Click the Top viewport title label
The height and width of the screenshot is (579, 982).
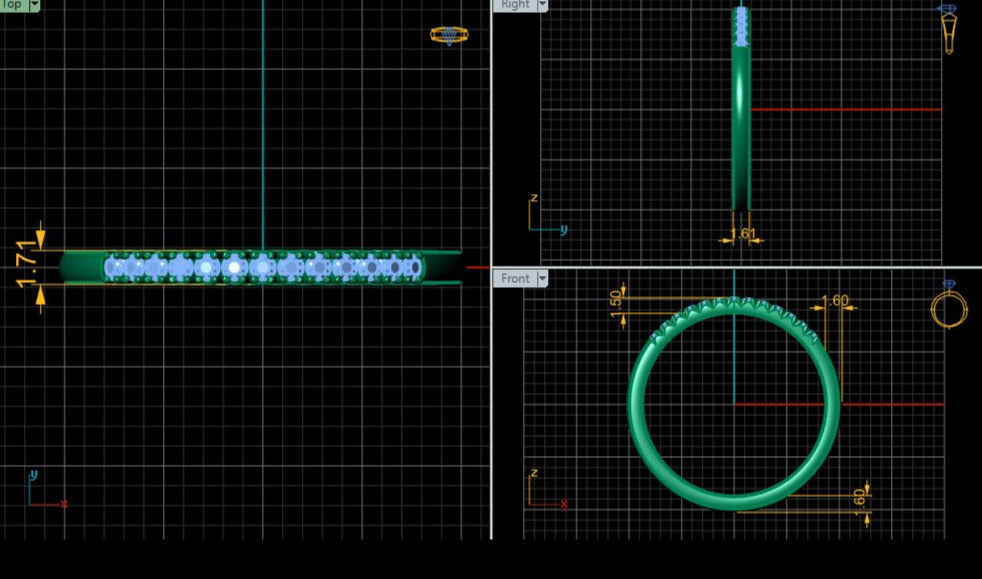(13, 5)
